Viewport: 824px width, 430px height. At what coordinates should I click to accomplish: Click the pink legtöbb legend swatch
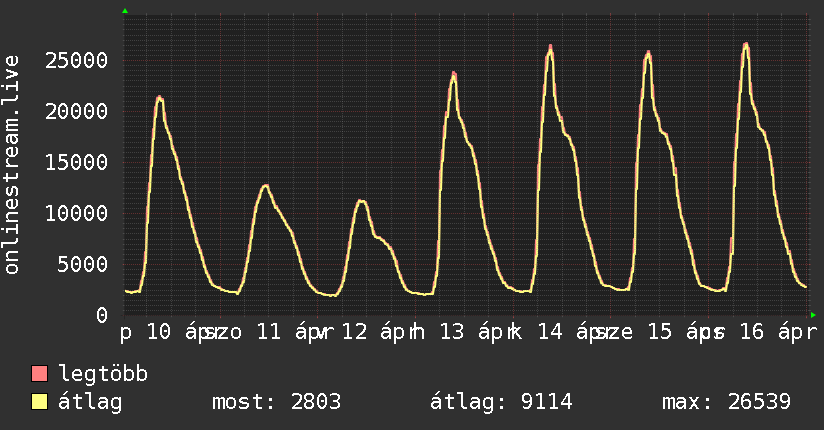(39, 373)
